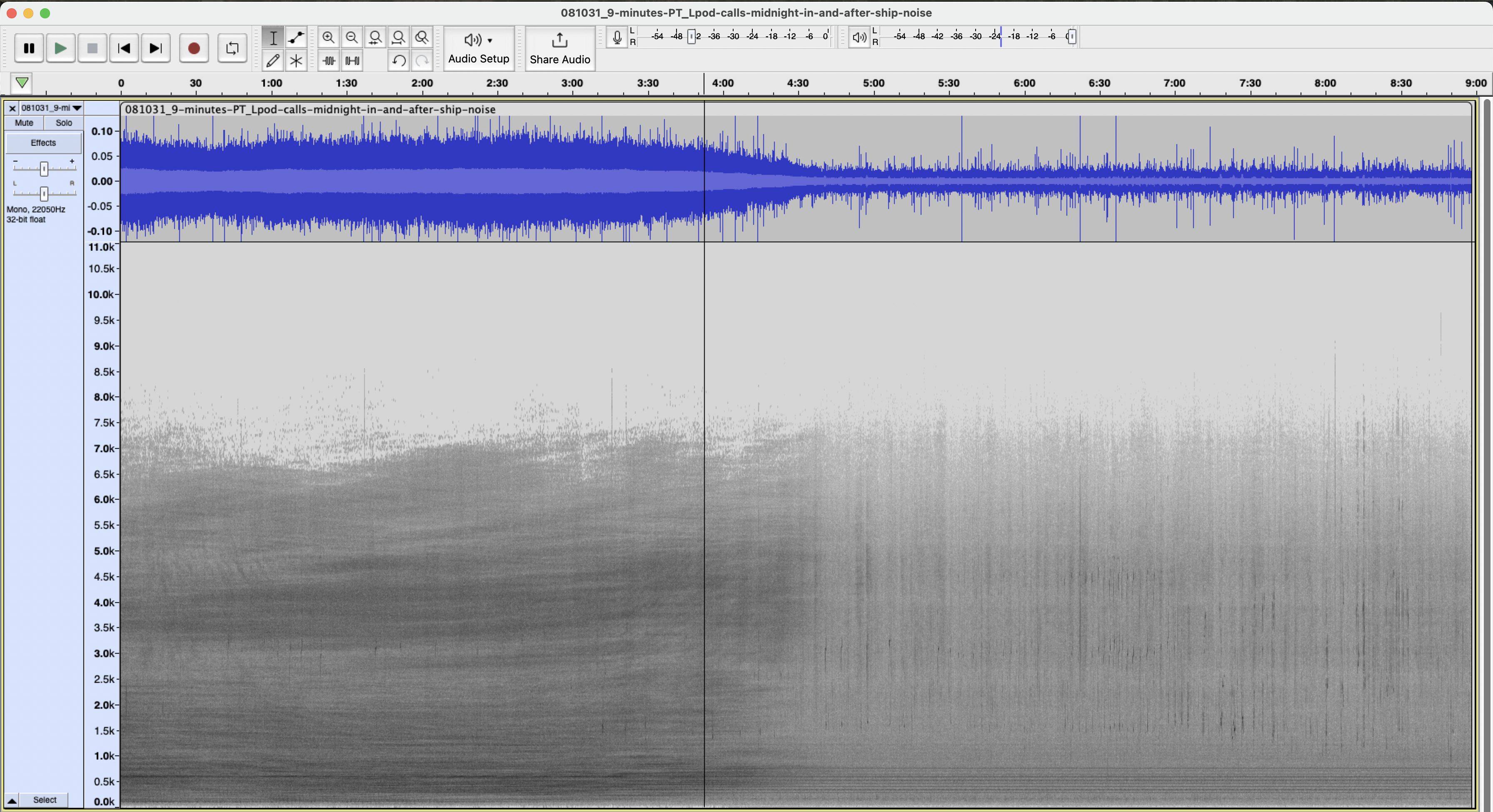Screen dimensions: 1493x812
Task: Solo the 081031 track
Action: pos(64,123)
